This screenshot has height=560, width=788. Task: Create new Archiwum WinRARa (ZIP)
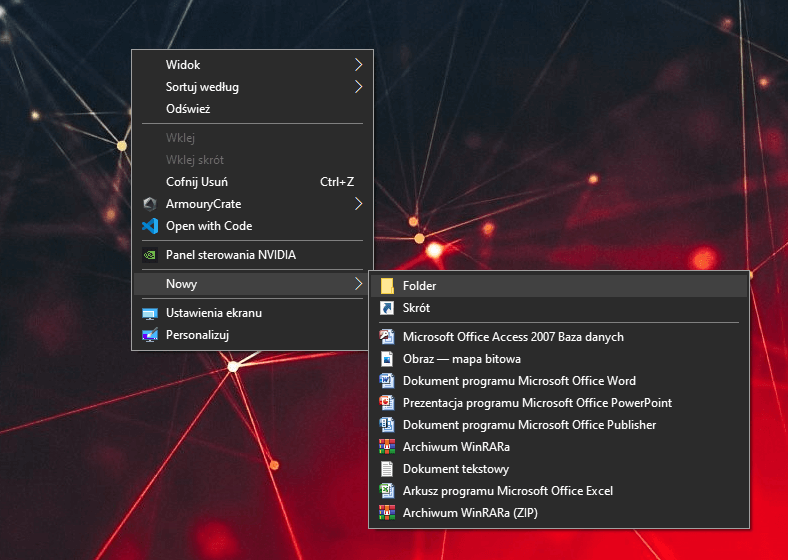559,513
